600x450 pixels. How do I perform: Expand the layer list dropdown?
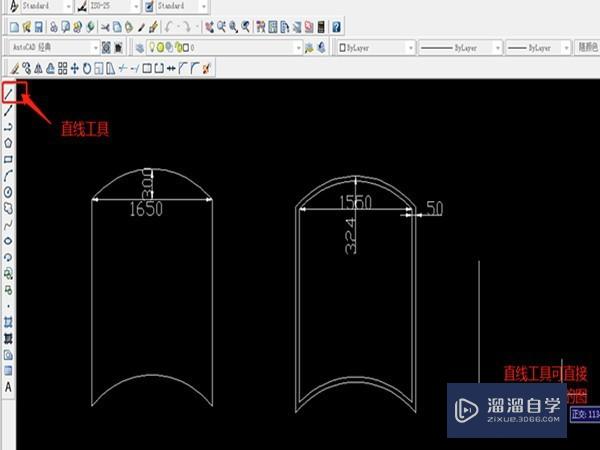[298, 48]
